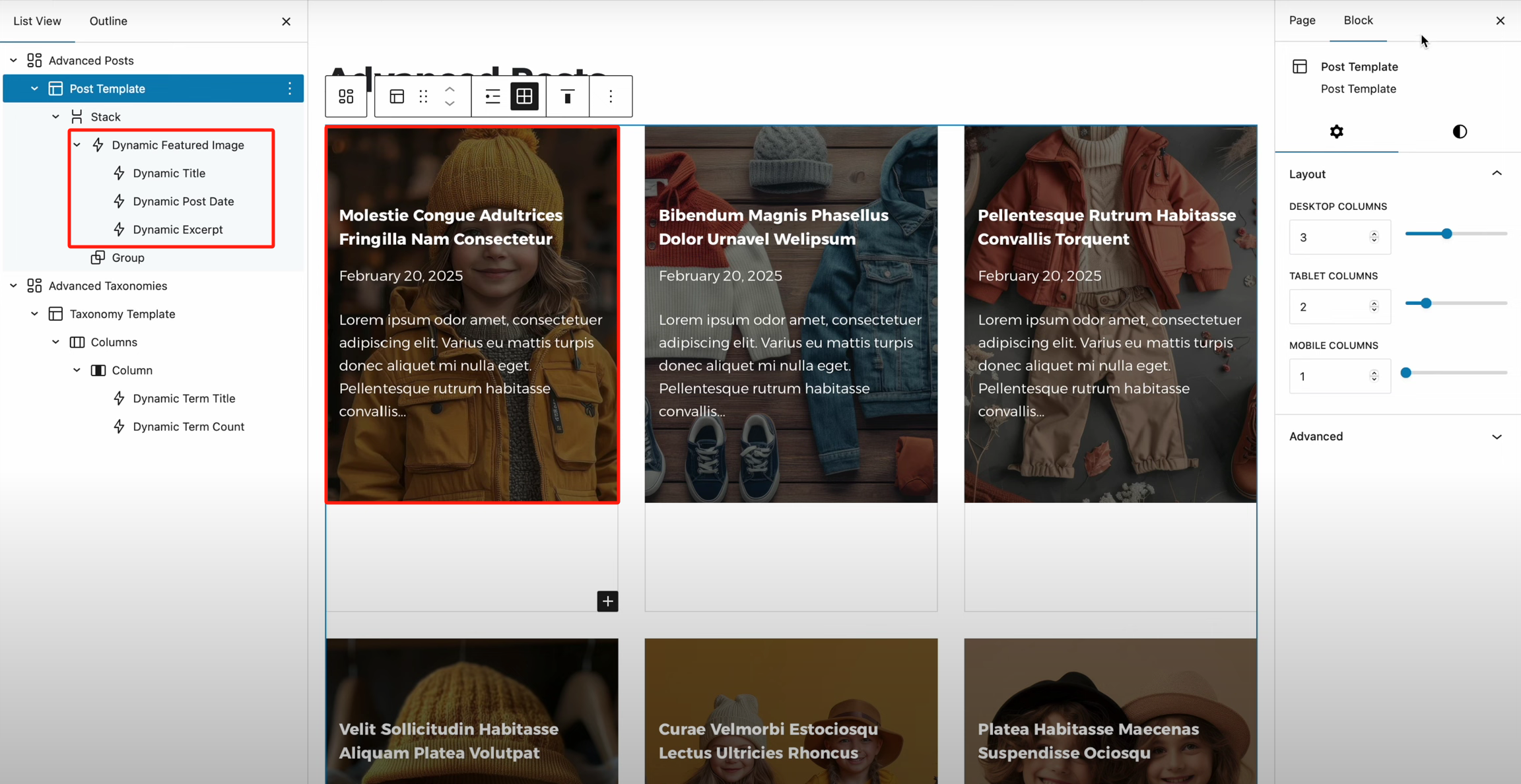Viewport: 1521px width, 784px height.
Task: Select the Advanced Posts parent block icon in toolbar
Action: click(346, 96)
